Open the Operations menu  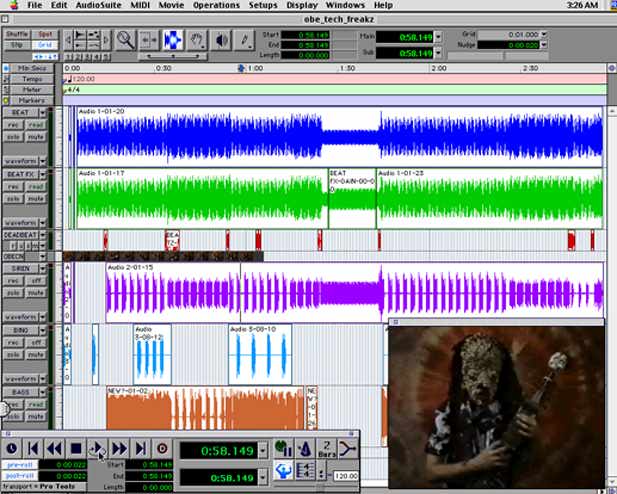(216, 5)
